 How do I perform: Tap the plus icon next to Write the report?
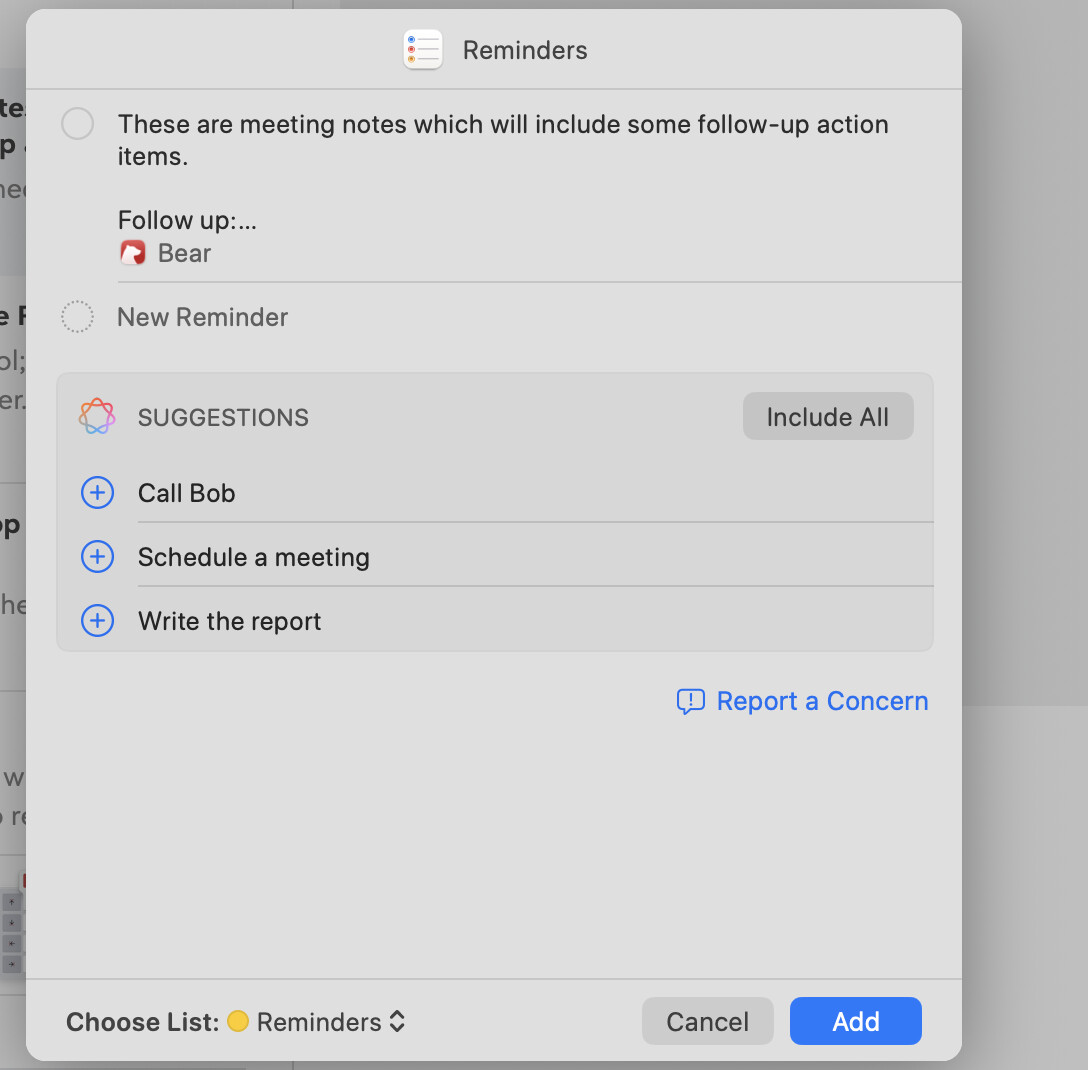point(97,621)
